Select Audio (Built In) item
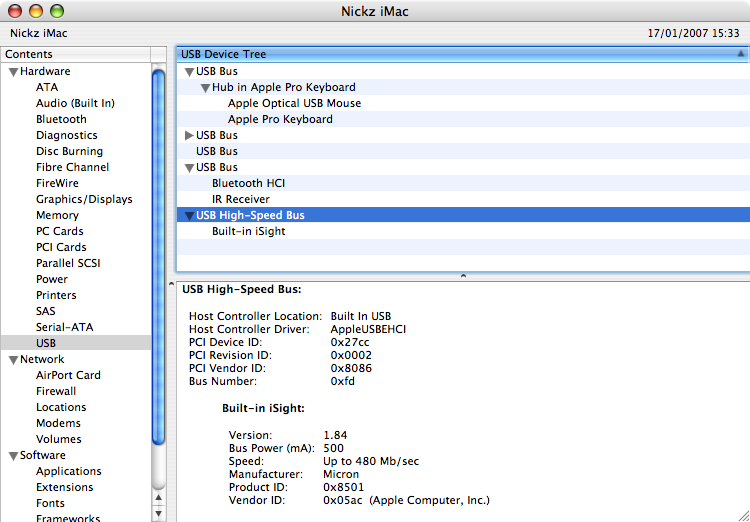This screenshot has width=750, height=522. (75, 103)
